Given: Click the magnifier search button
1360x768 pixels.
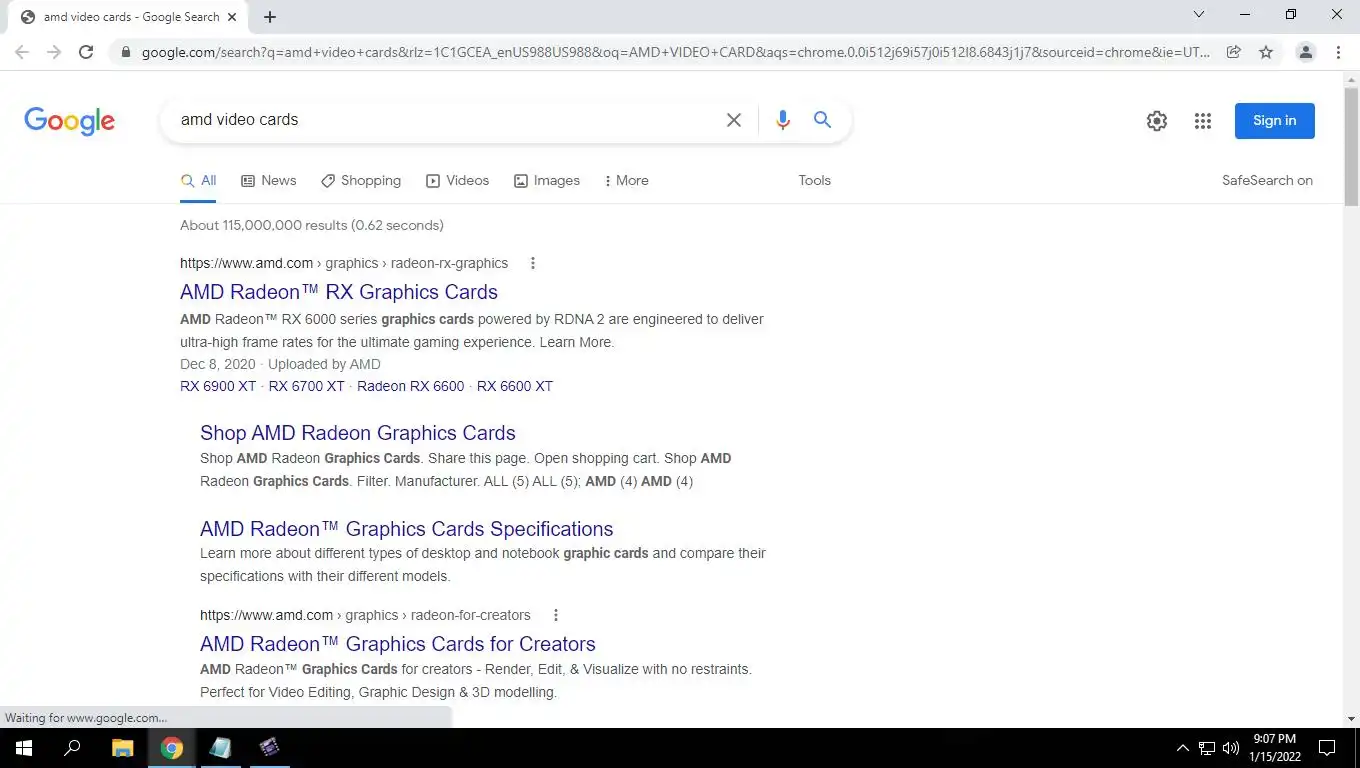Looking at the screenshot, I should 823,120.
